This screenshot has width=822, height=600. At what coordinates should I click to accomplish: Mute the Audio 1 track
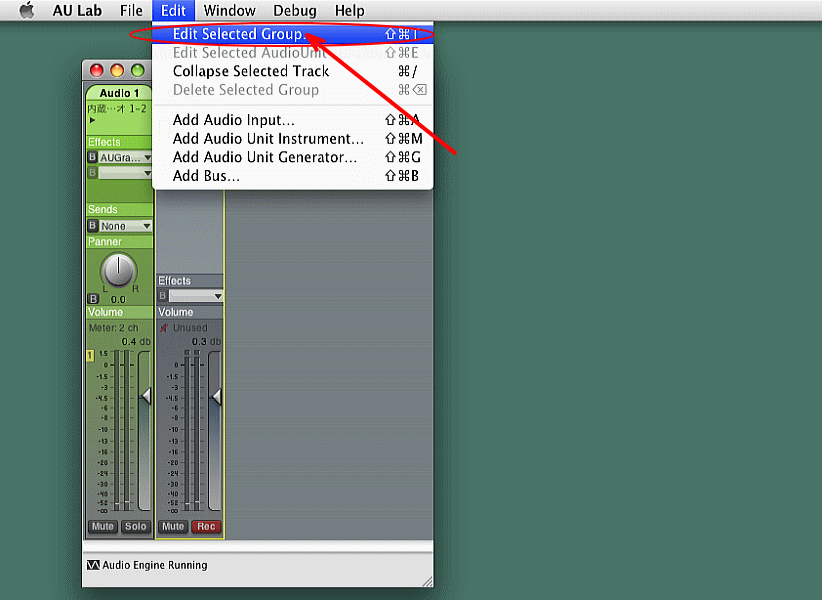103,526
